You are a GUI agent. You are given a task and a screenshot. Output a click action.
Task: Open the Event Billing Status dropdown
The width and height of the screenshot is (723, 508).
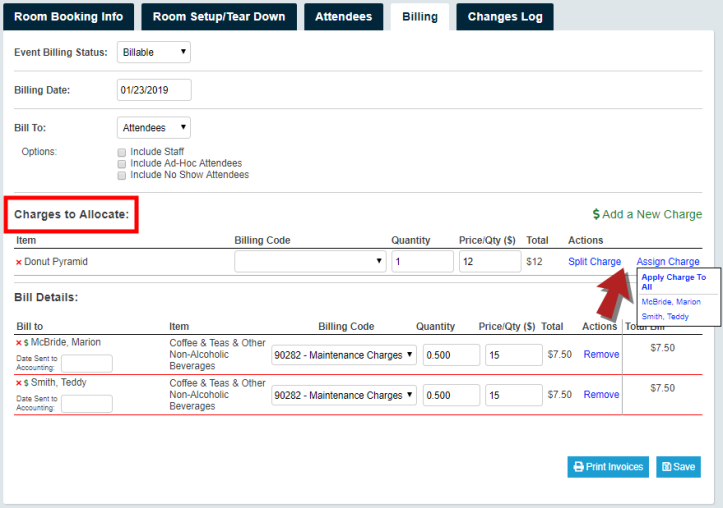154,52
